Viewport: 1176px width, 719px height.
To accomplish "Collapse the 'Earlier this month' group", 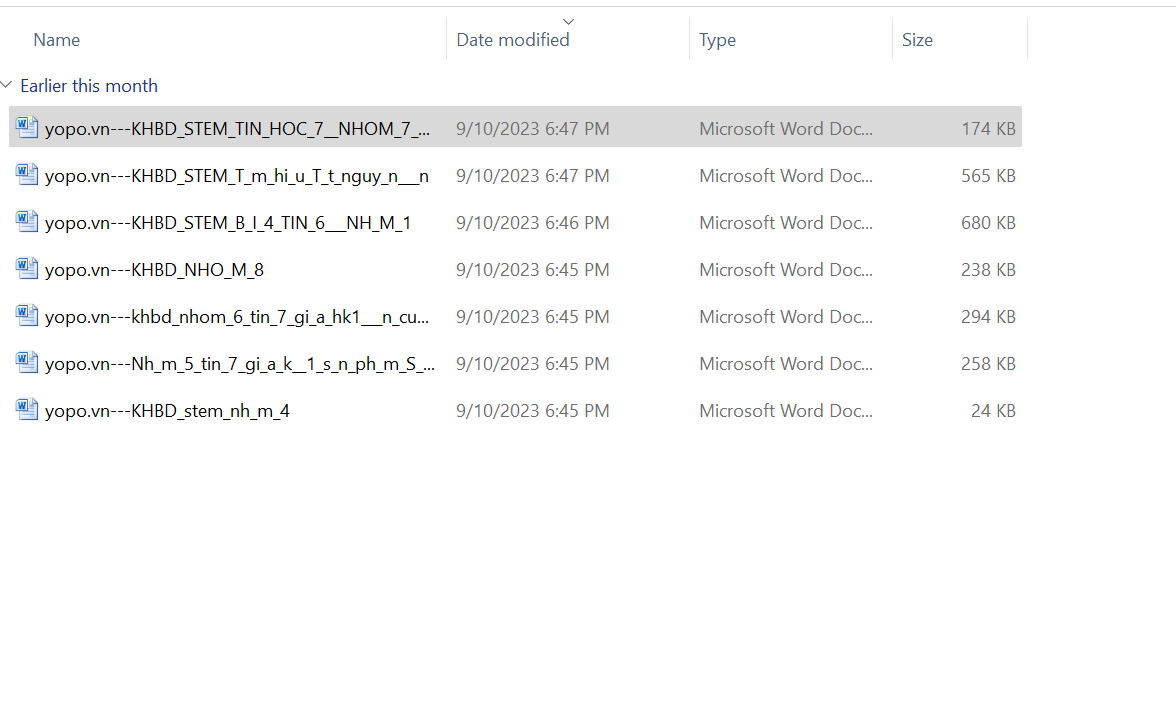I will [x=8, y=86].
